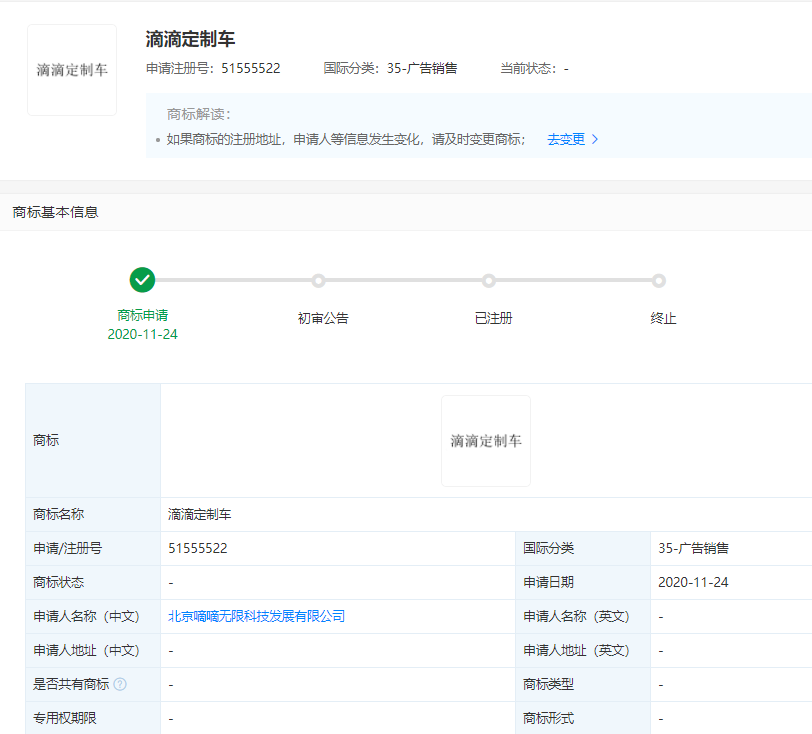Screen dimensions: 812x734
Task: Select the 已注册 progress step circle
Action: pos(488,281)
